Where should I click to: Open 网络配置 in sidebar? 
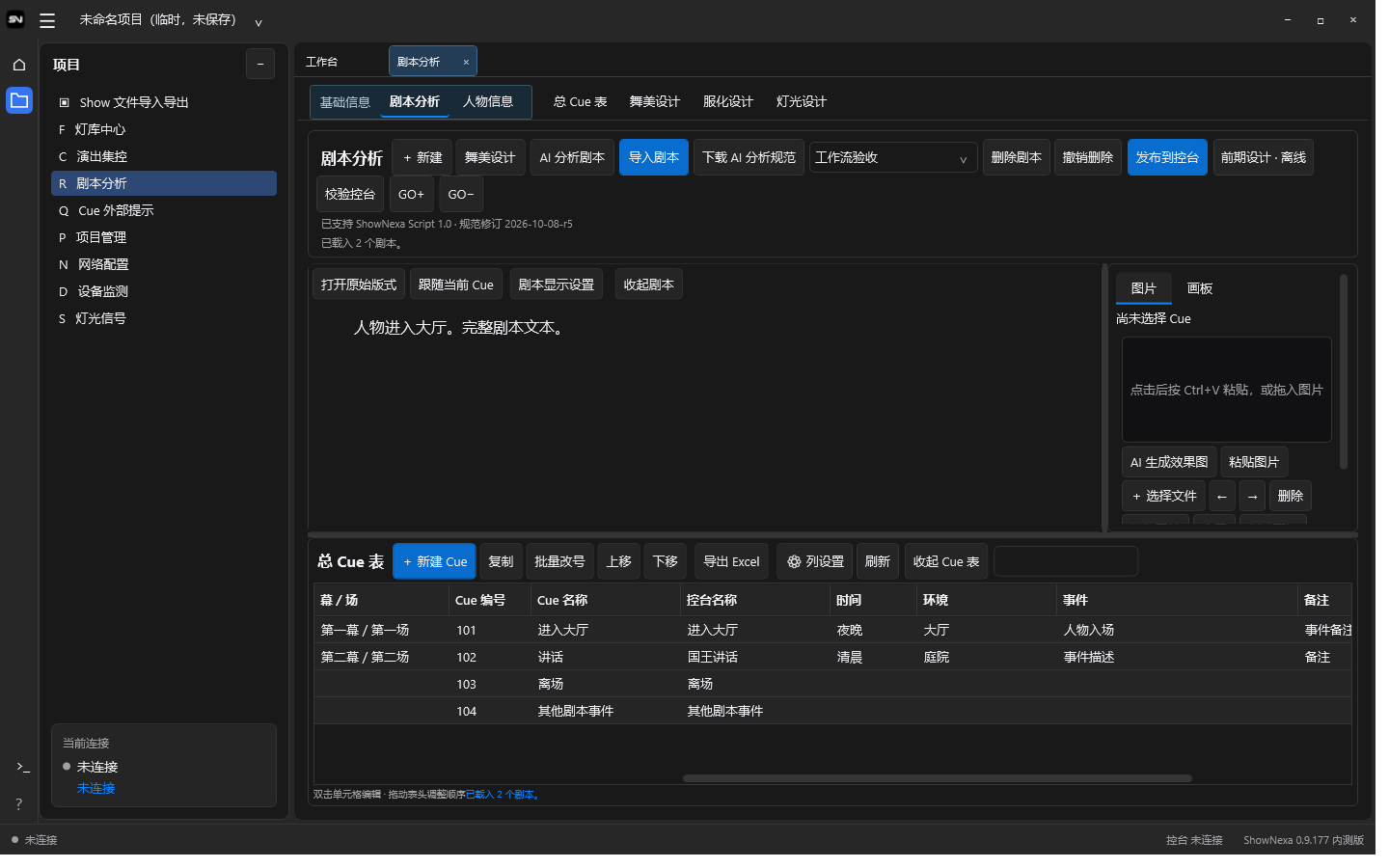(164, 264)
